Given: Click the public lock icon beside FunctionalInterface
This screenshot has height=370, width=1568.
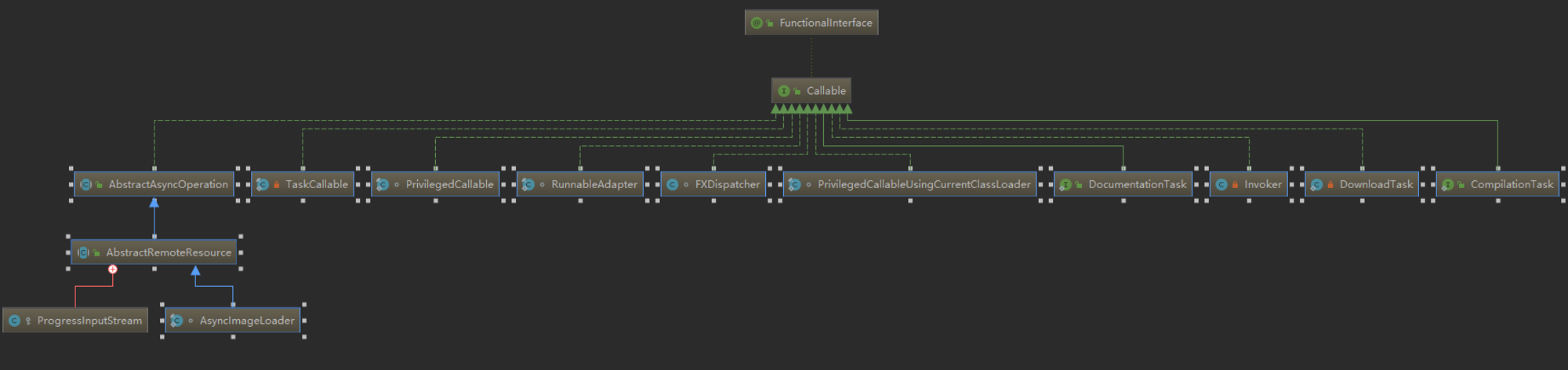Looking at the screenshot, I should click(770, 24).
